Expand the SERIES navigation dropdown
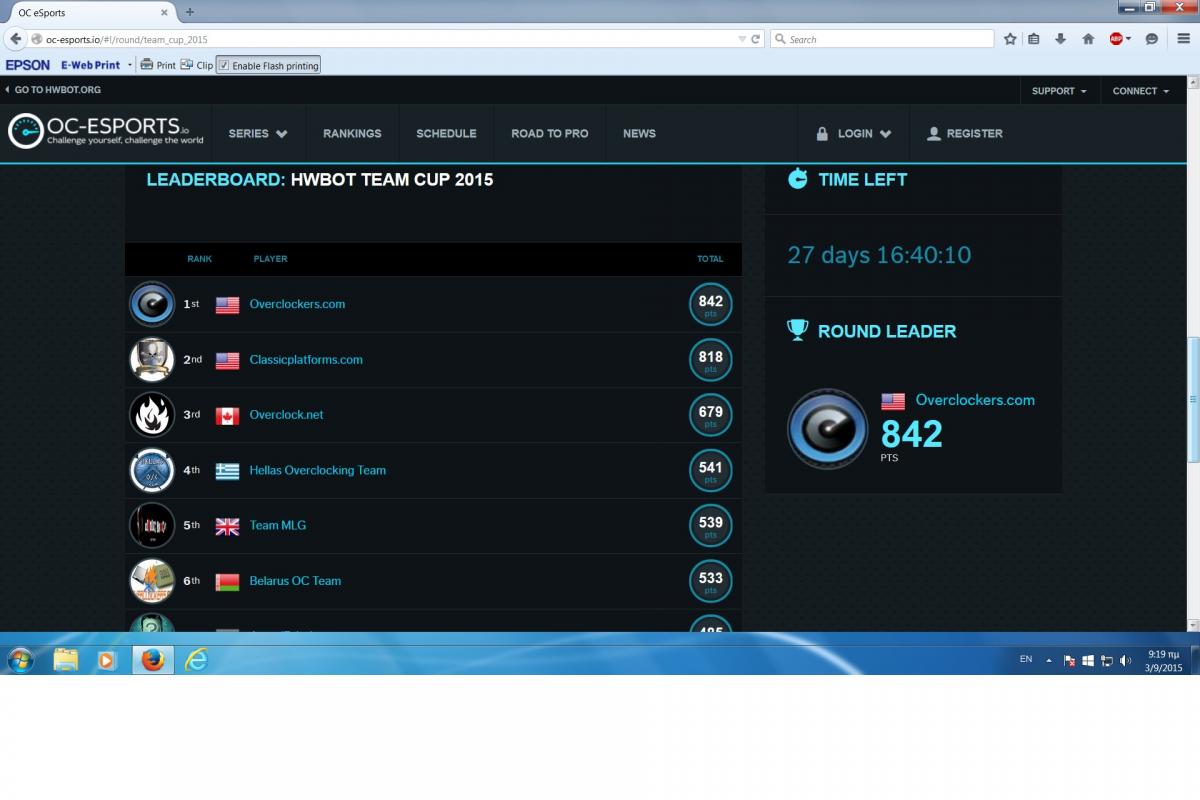 pos(258,133)
